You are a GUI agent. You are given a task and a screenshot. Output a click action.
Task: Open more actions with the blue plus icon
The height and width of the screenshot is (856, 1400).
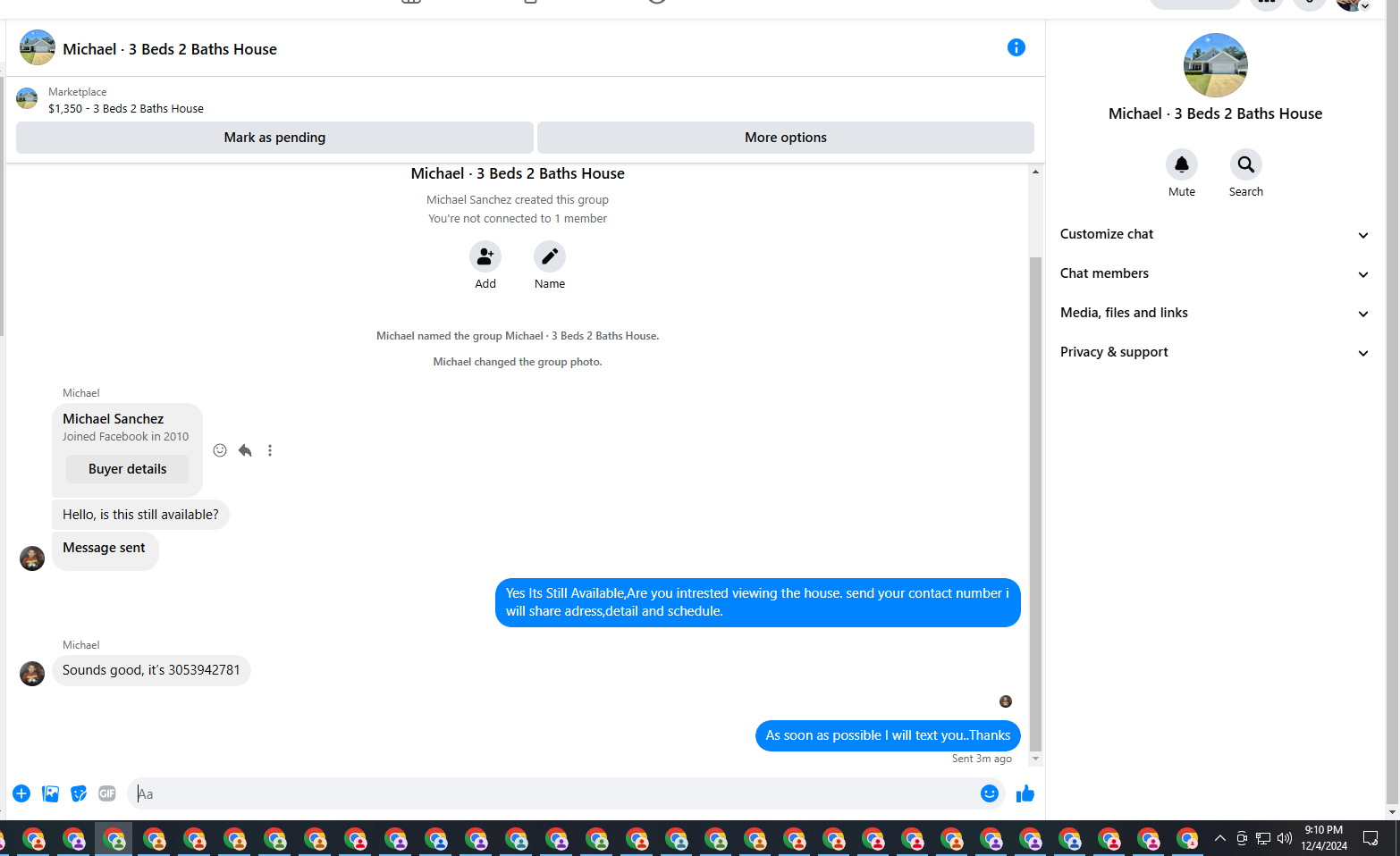[x=21, y=793]
